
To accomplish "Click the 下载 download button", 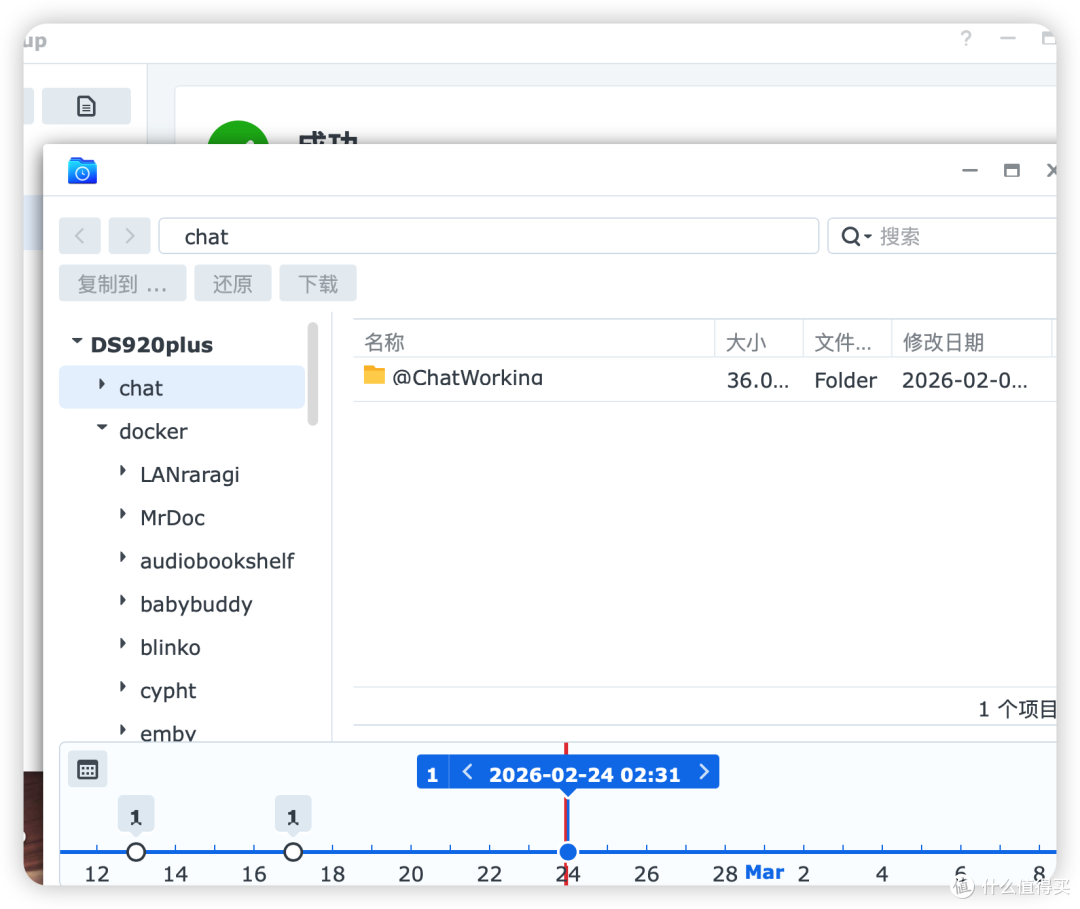I will pos(318,283).
